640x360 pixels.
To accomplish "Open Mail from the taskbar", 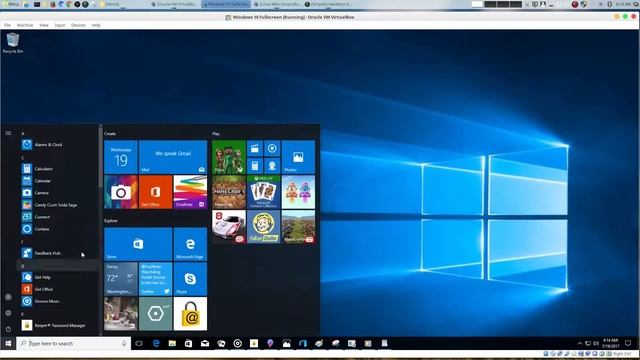I will [x=205, y=343].
